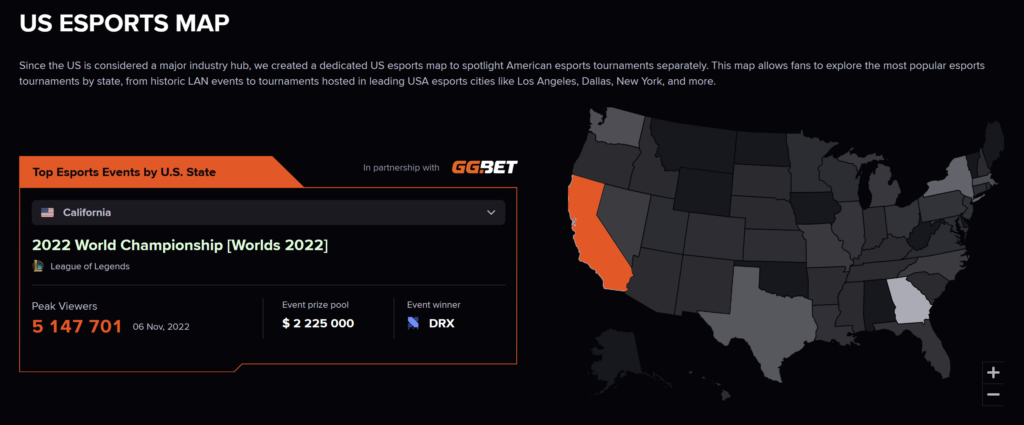Click the $ 2 225 000 prize pool value
This screenshot has height=425, width=1024.
pos(318,323)
